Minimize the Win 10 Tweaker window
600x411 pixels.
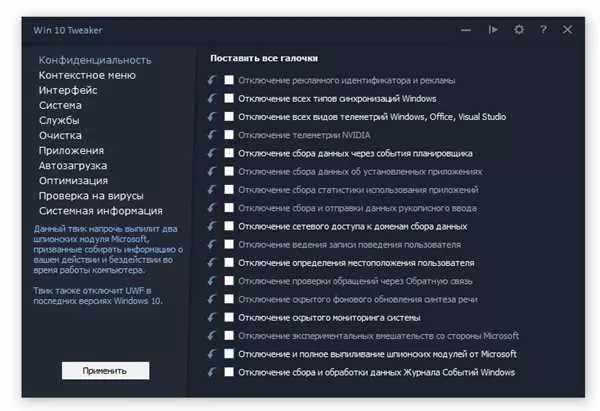(466, 30)
